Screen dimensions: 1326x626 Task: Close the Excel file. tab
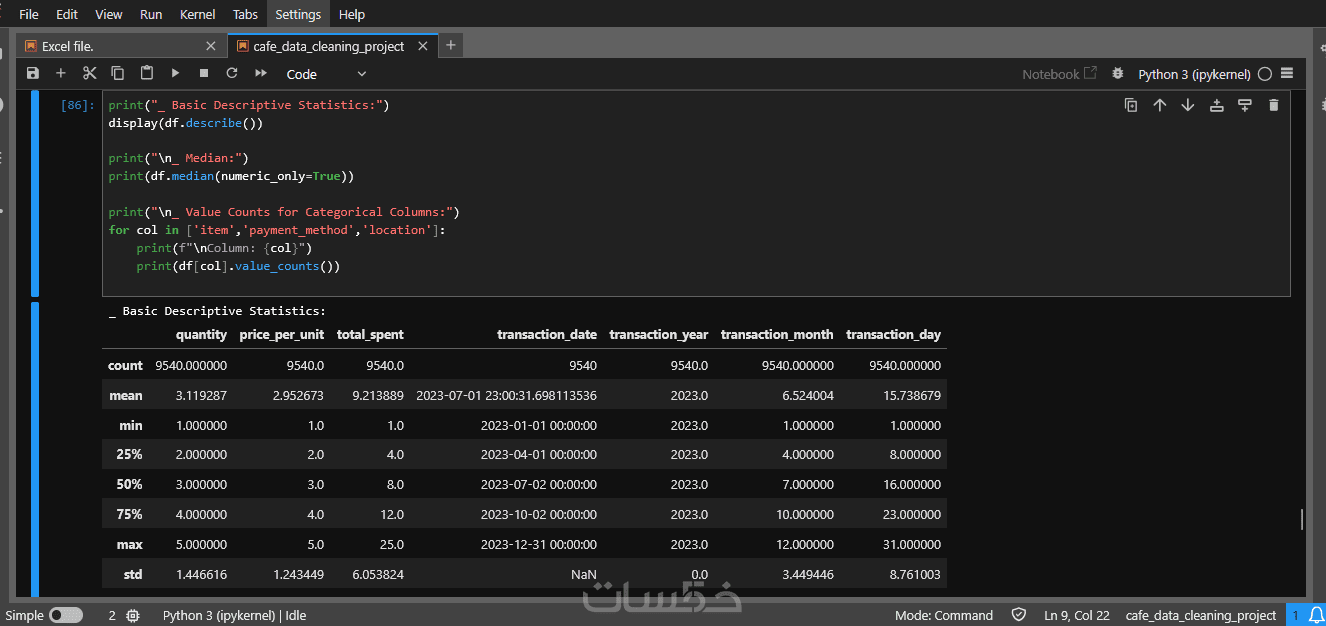pyautogui.click(x=211, y=46)
